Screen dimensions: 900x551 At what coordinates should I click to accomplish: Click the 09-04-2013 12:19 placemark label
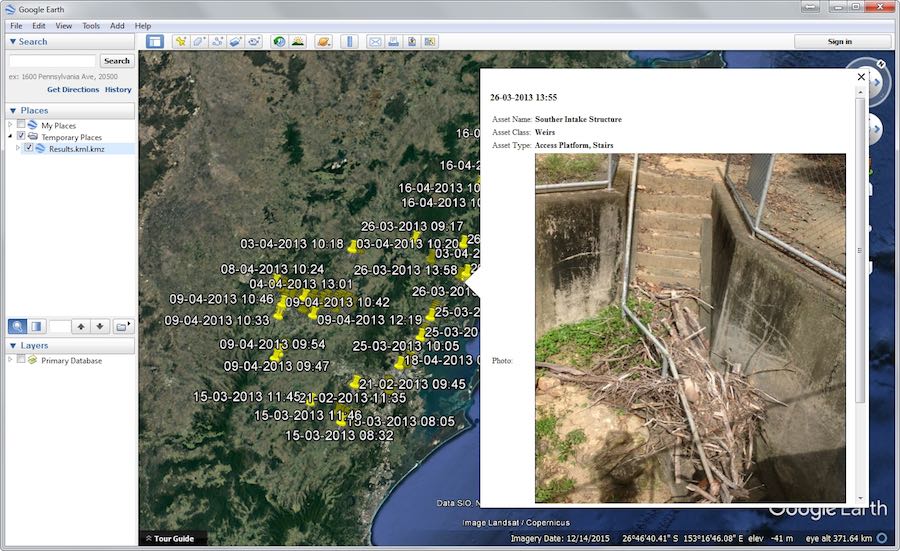[x=370, y=320]
